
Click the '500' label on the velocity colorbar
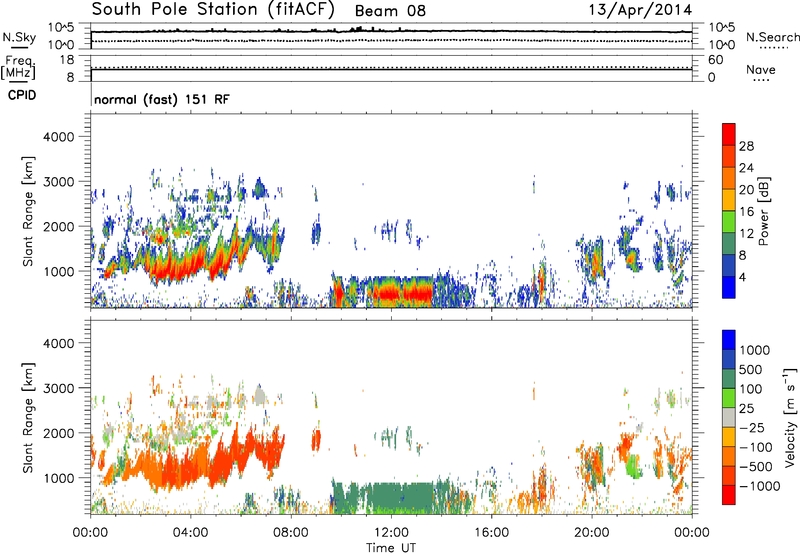(x=750, y=369)
